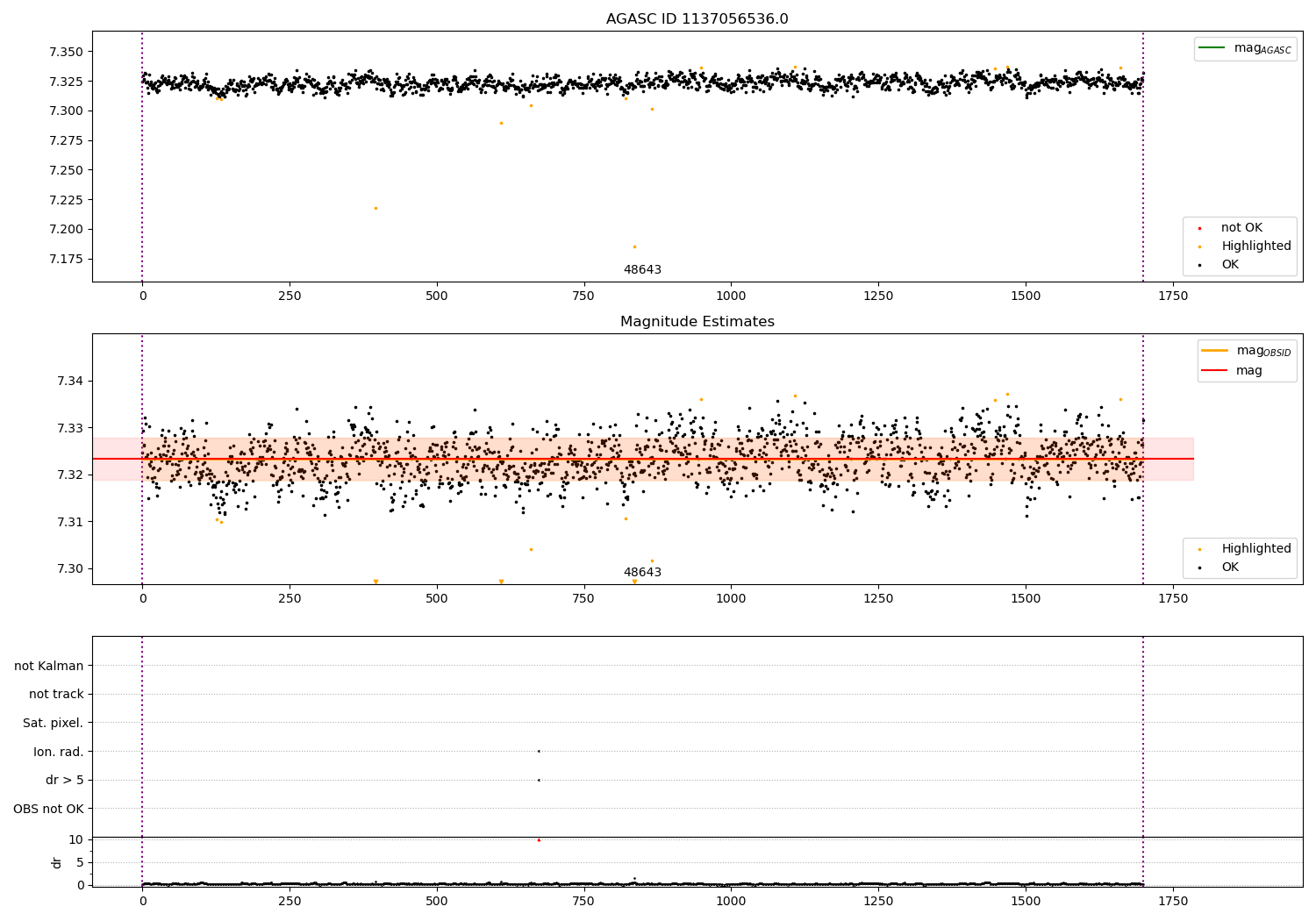Click the 'dr > 5' row label
Image resolution: width=1316 pixels, height=921 pixels.
[x=65, y=781]
